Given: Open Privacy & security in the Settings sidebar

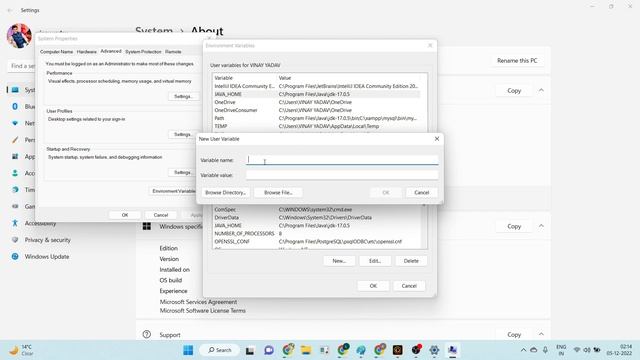Looking at the screenshot, I should (x=47, y=240).
